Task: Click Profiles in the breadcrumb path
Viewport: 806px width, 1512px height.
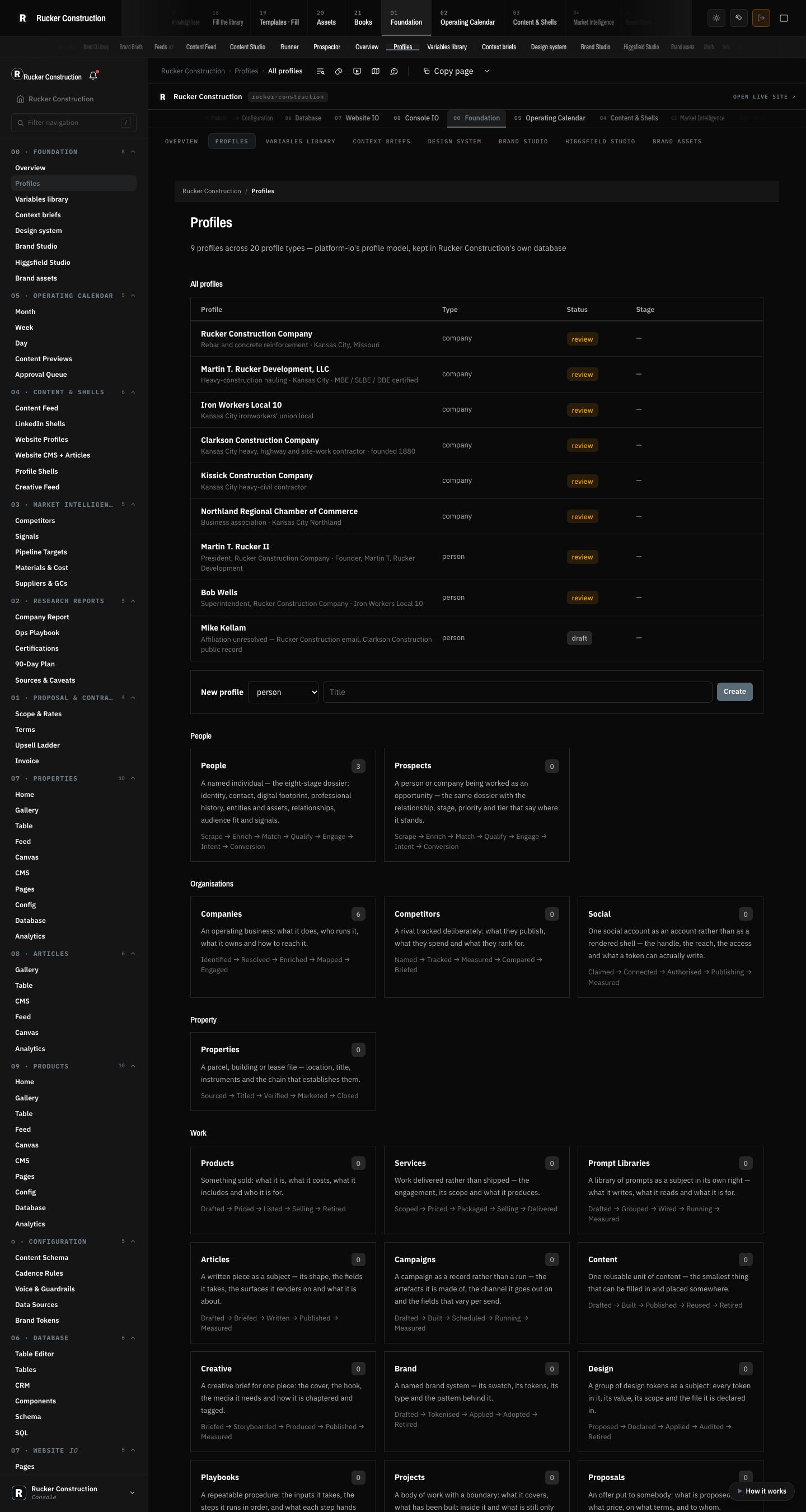Action: click(246, 71)
